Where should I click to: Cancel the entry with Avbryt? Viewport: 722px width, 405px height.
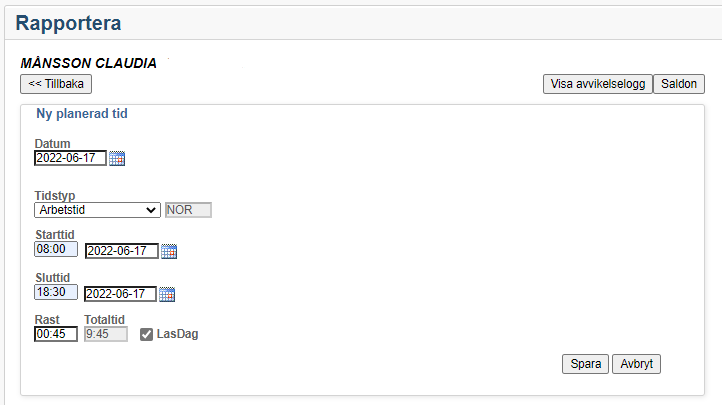pyautogui.click(x=636, y=364)
